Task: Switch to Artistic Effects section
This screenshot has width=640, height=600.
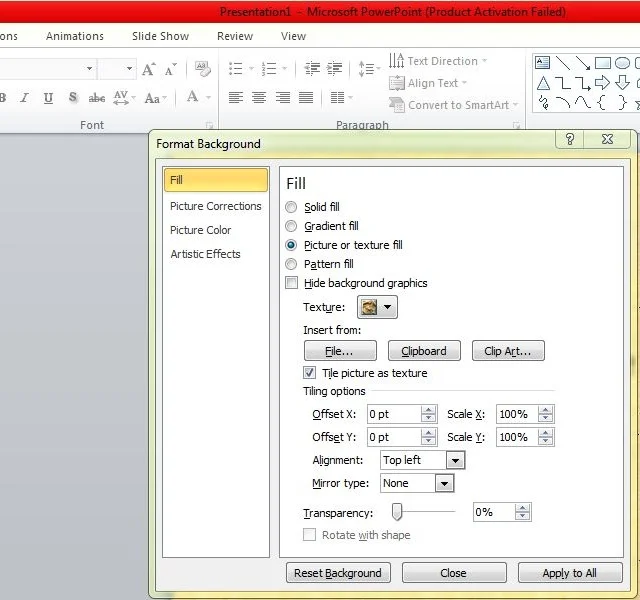Action: pyautogui.click(x=216, y=254)
